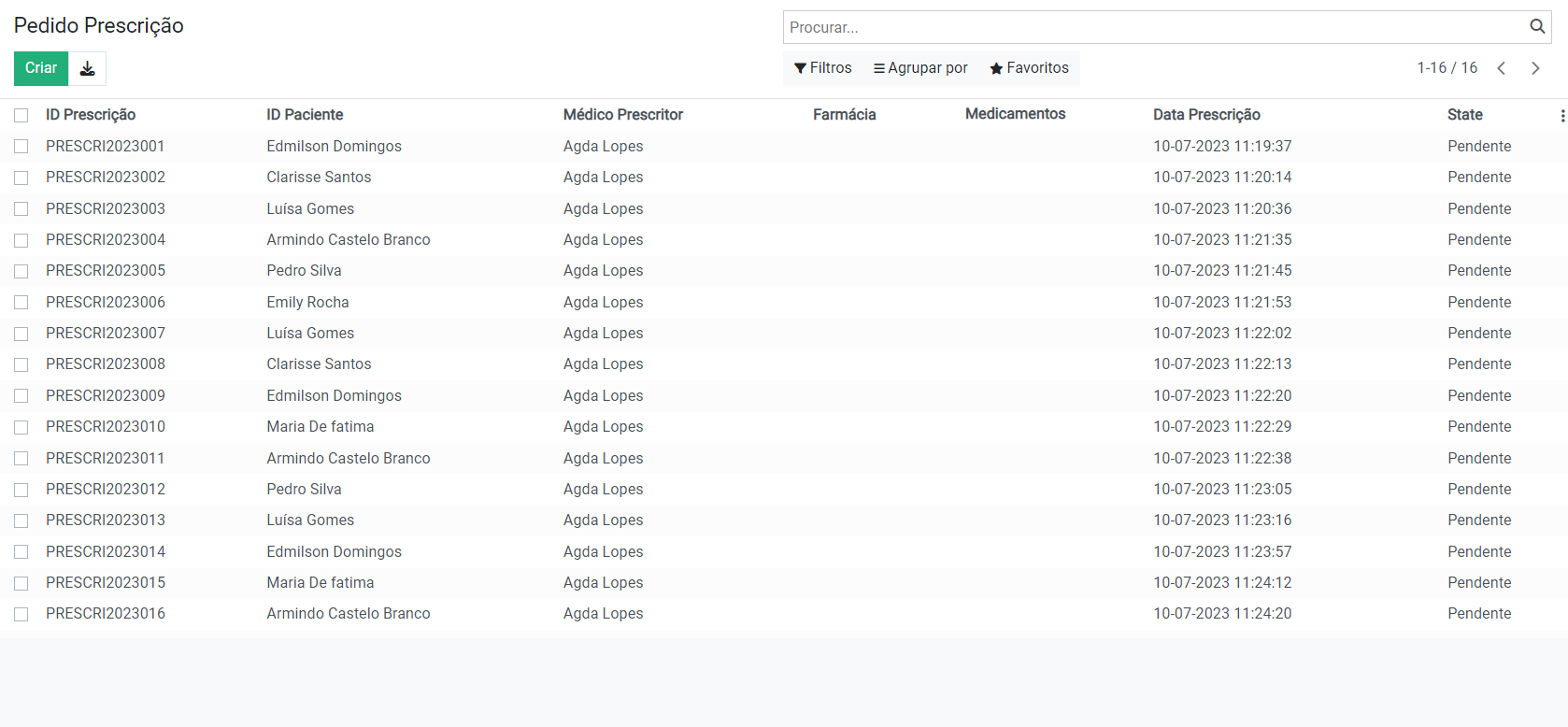Sort by Data Prescrição column header
This screenshot has width=1568, height=727.
coord(1206,115)
